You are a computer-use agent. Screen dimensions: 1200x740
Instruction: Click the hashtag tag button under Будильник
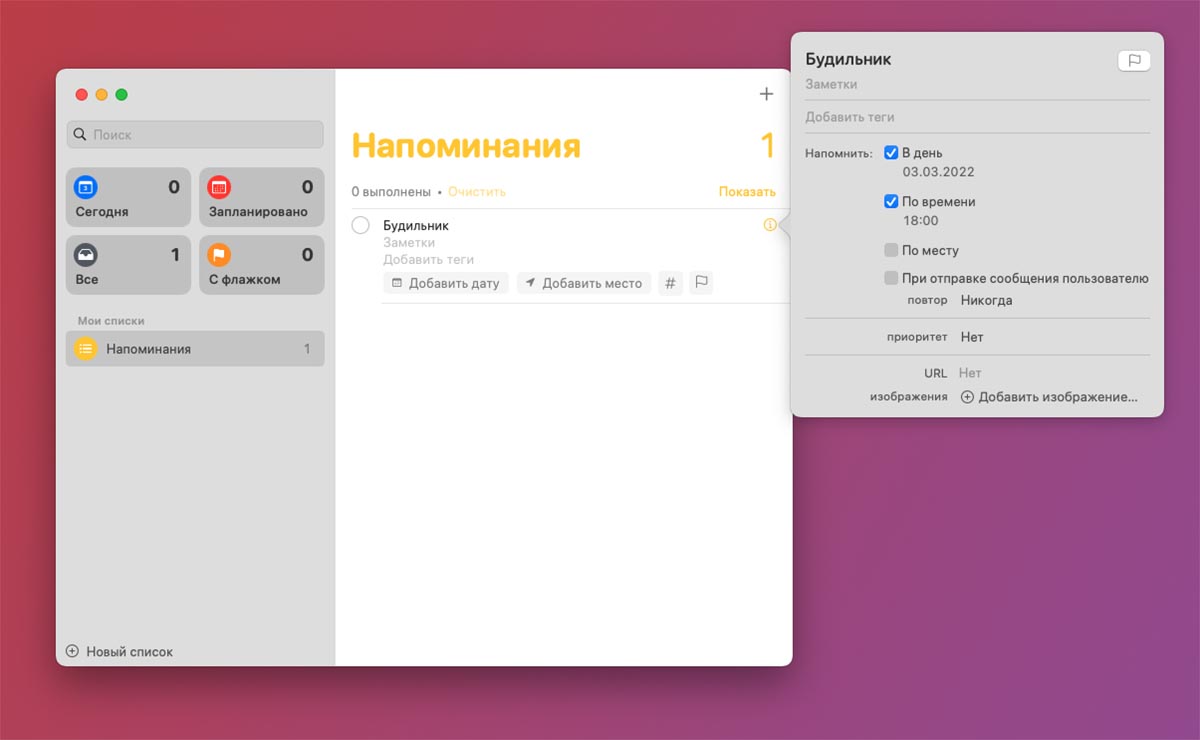pyautogui.click(x=671, y=283)
